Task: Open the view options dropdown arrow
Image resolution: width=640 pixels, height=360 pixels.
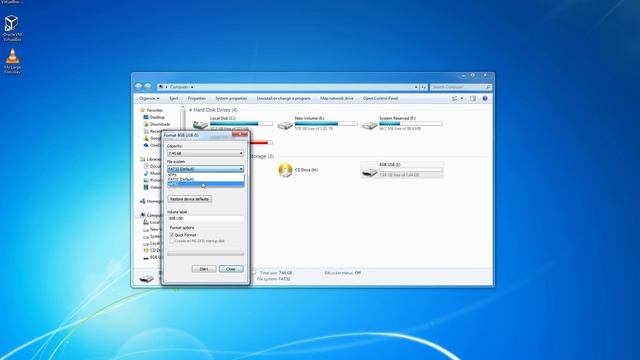Action: 462,98
